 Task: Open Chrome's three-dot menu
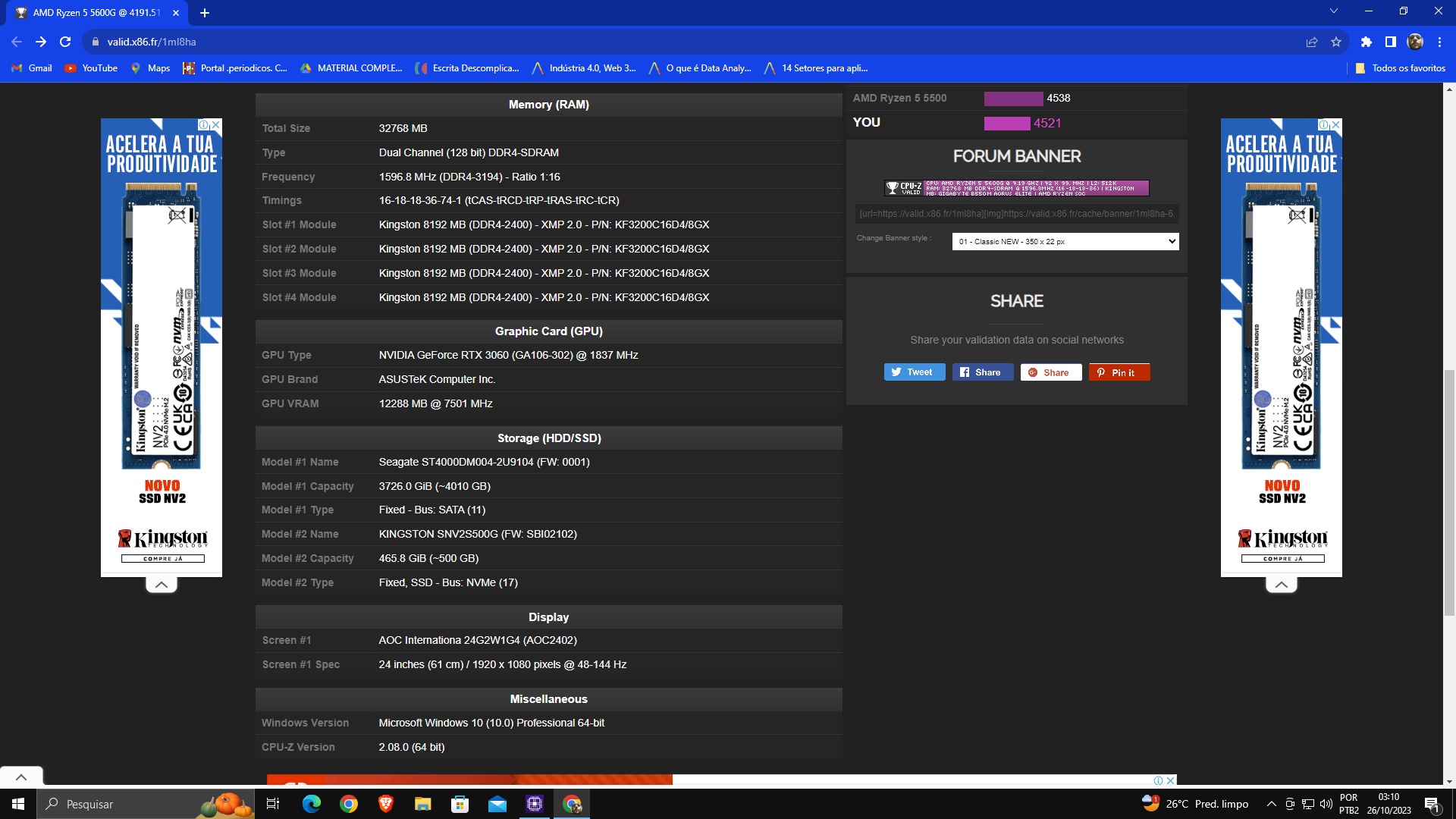coord(1439,42)
